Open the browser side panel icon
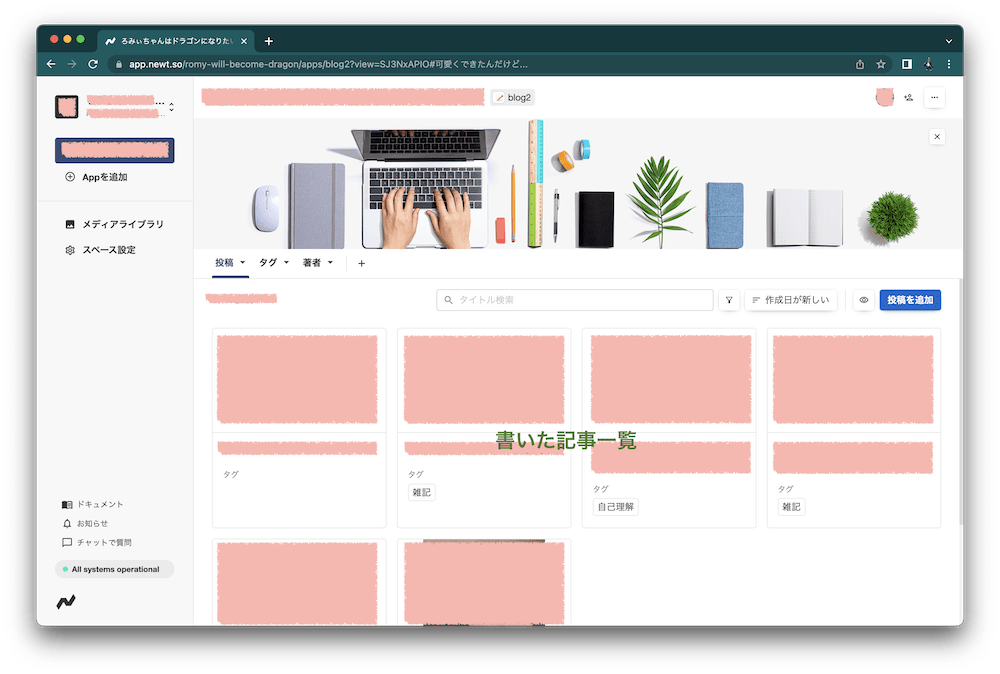Viewport: 1000px width, 674px height. pos(906,64)
